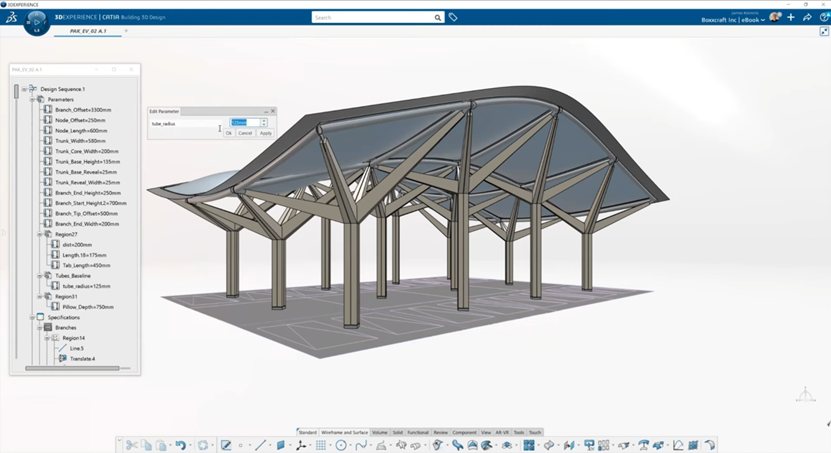Screen dimensions: 831x453
Task: Click the compass play button top left
Action: pyautogui.click(x=36, y=21)
